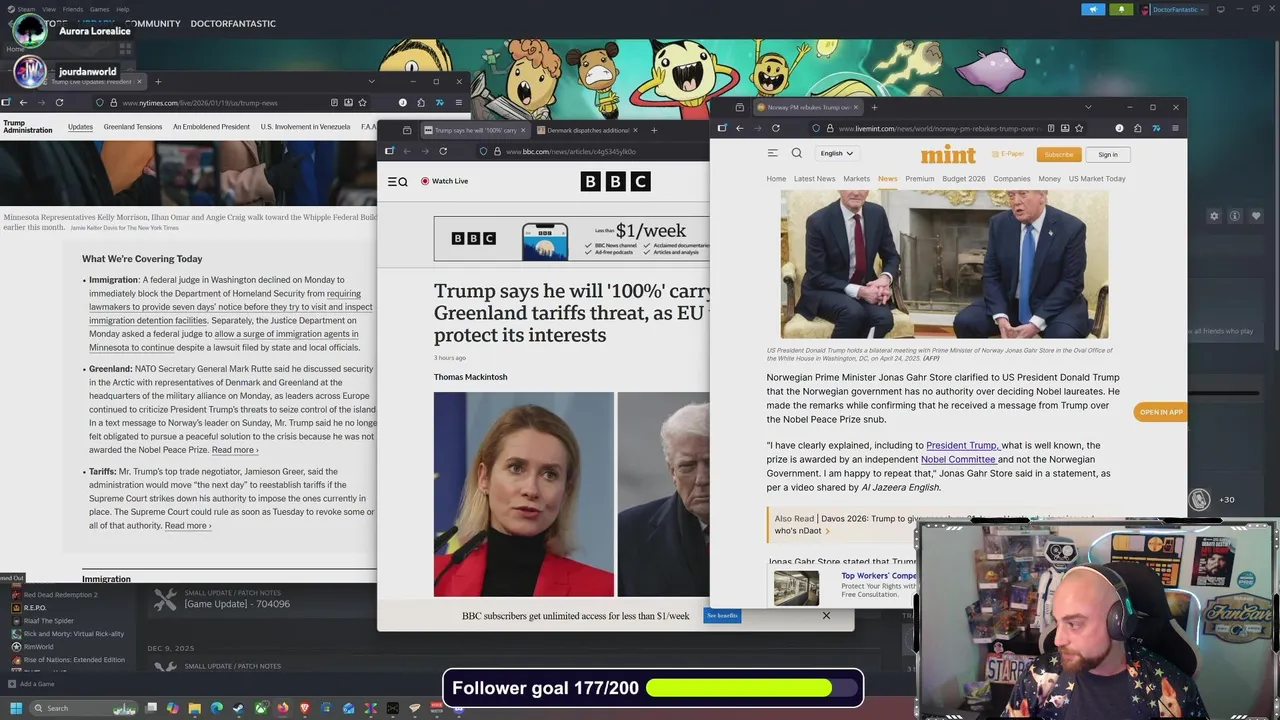Open the Companies section on Mint

[x=1012, y=178]
